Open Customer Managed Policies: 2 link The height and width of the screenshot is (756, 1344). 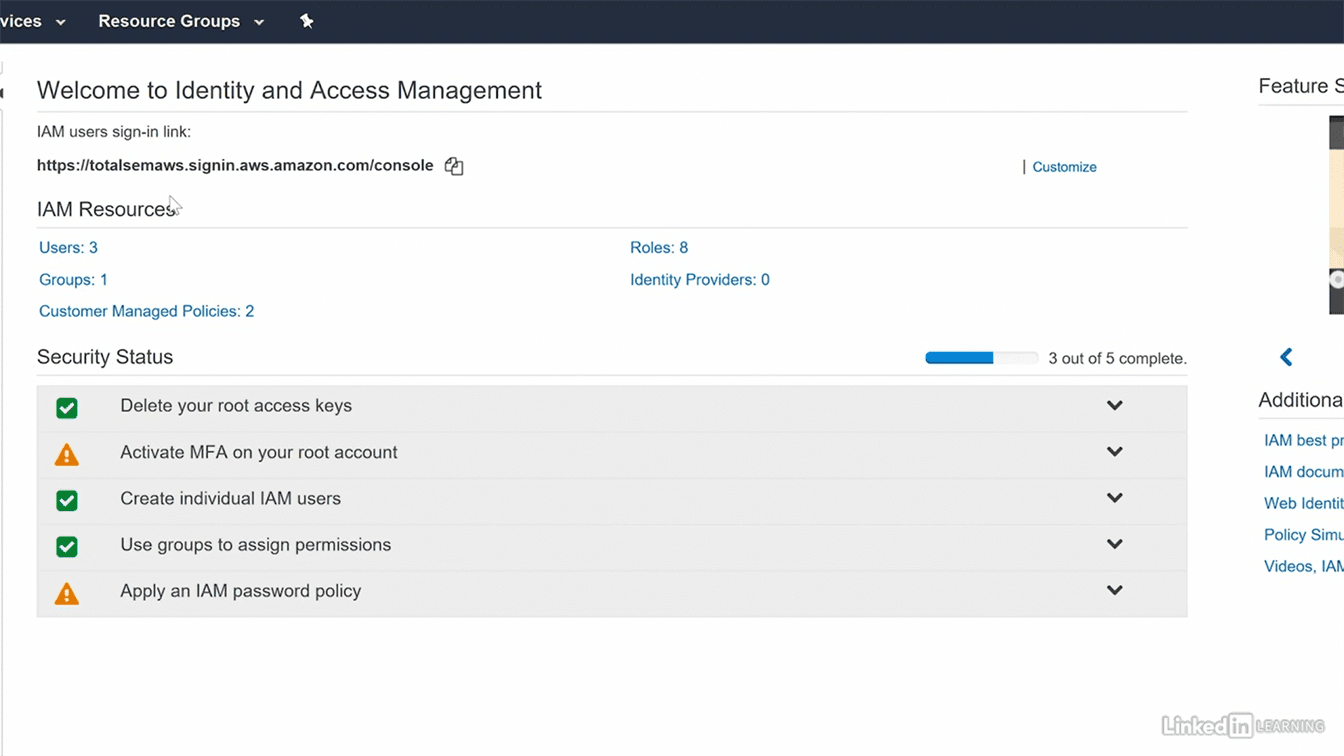point(146,311)
